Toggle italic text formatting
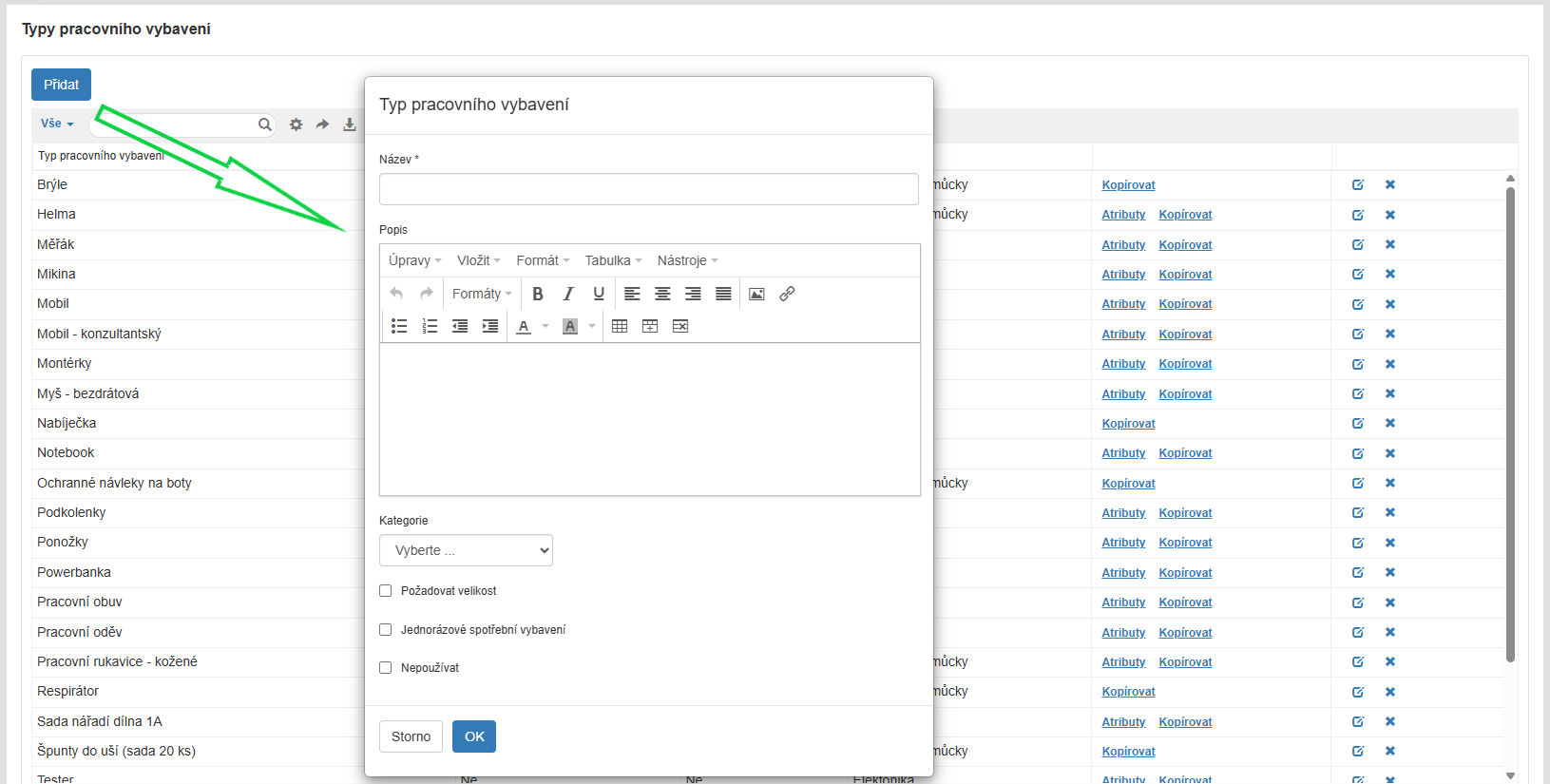The height and width of the screenshot is (784, 1550). point(568,294)
